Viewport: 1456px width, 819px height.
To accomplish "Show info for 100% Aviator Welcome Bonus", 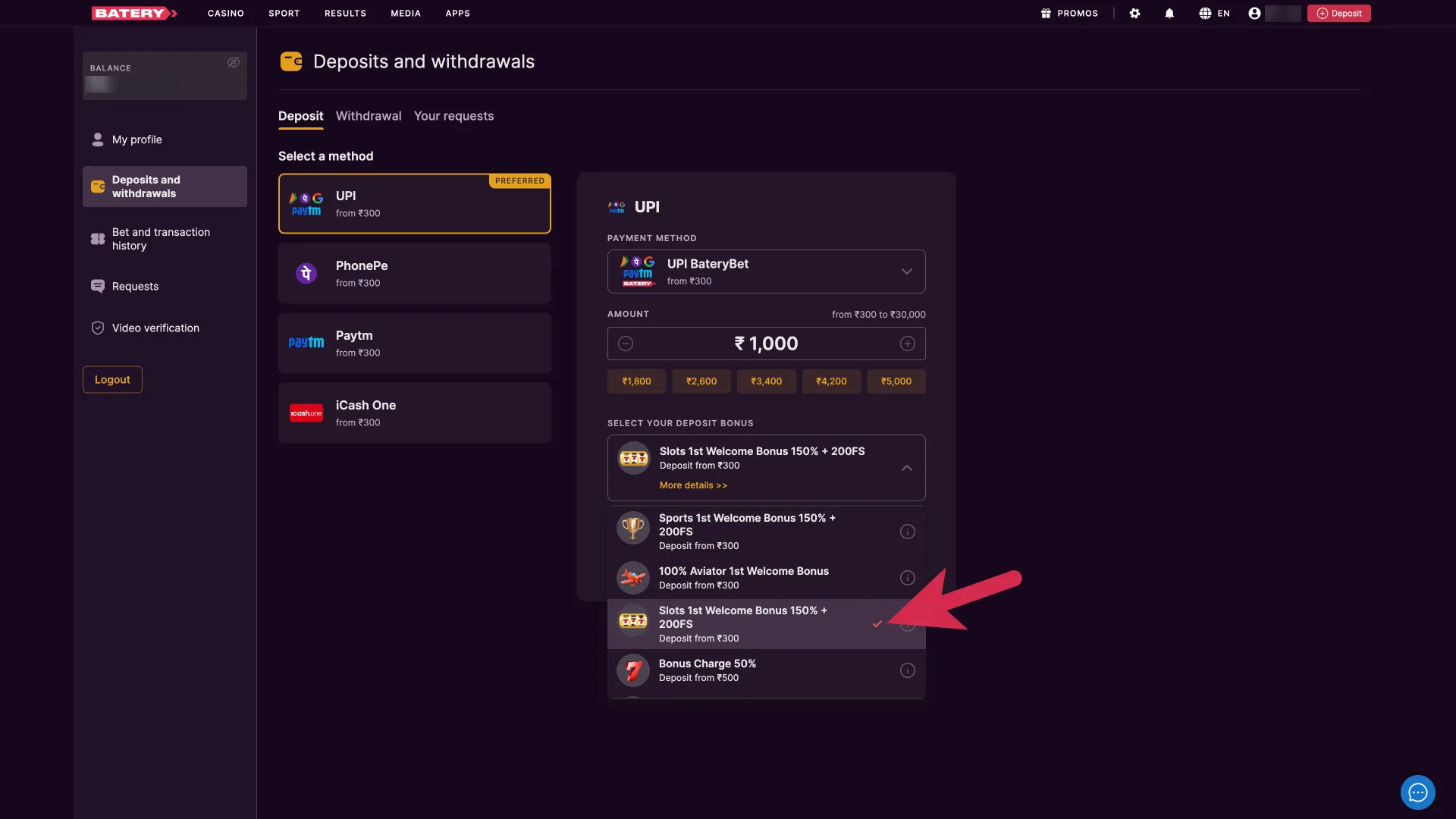I will pos(907,578).
